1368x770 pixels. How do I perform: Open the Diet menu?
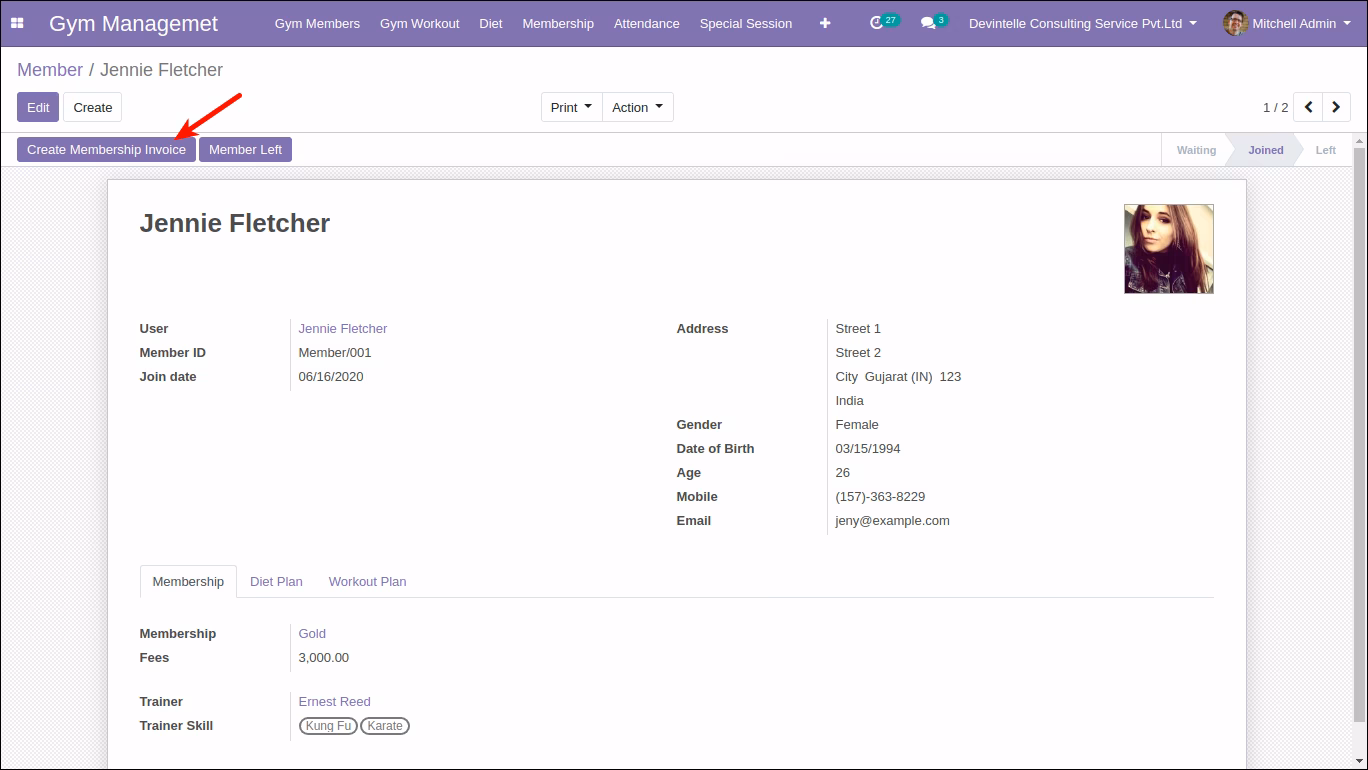(x=491, y=23)
